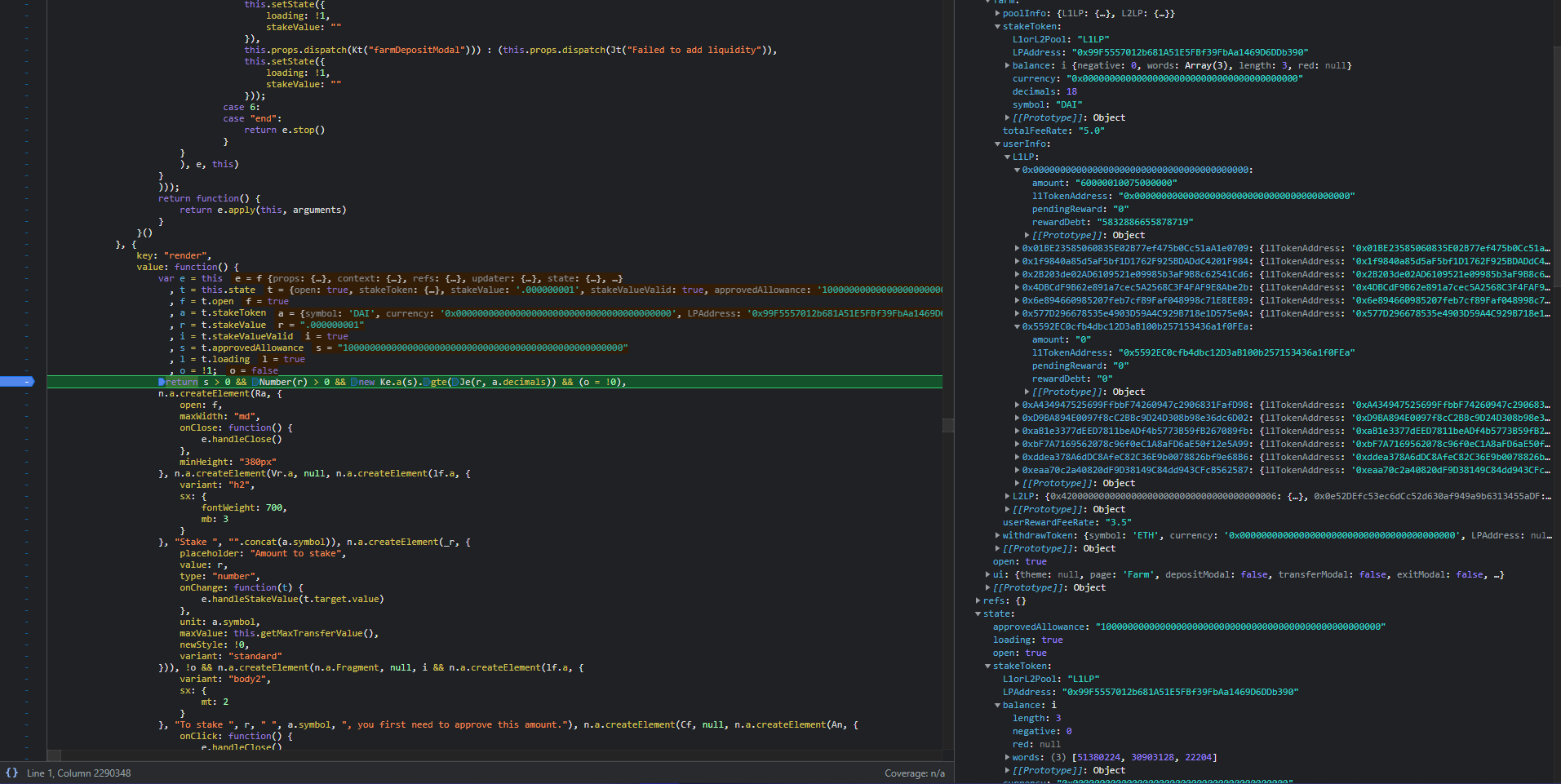
Task: Click 'variant: "standard"' code line
Action: pos(231,656)
